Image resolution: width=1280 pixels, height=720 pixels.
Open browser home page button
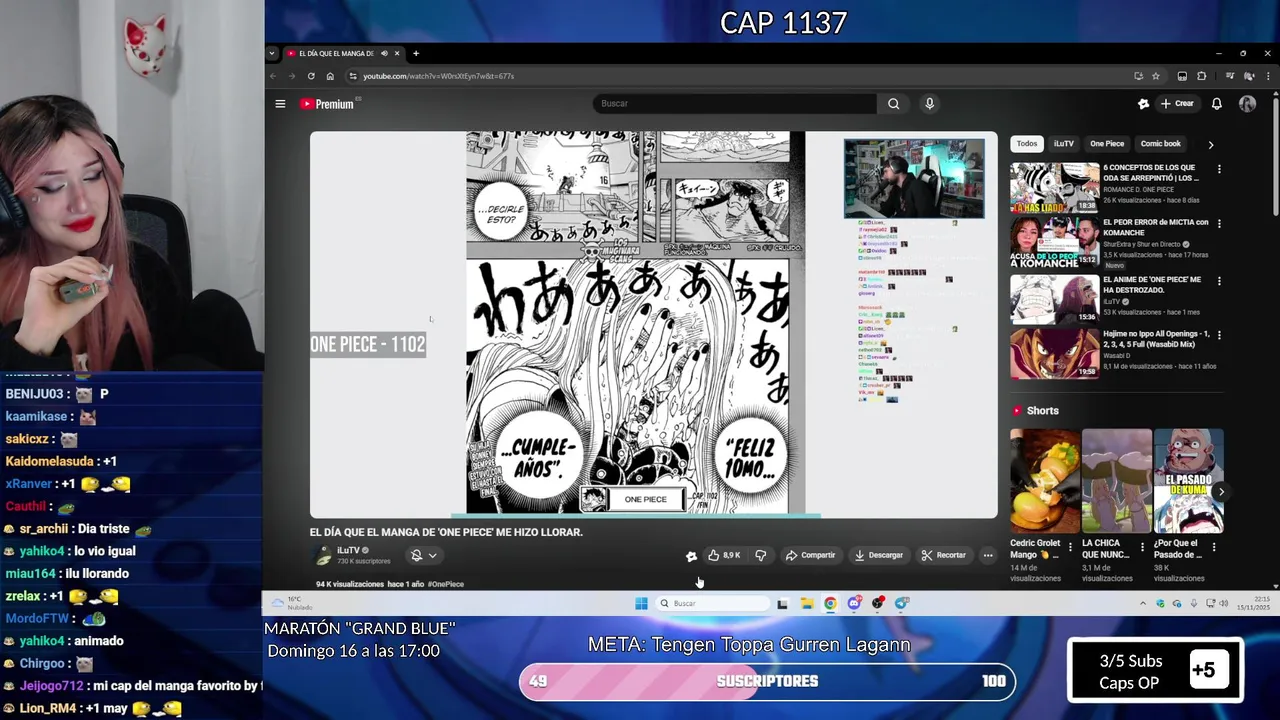pos(330,76)
